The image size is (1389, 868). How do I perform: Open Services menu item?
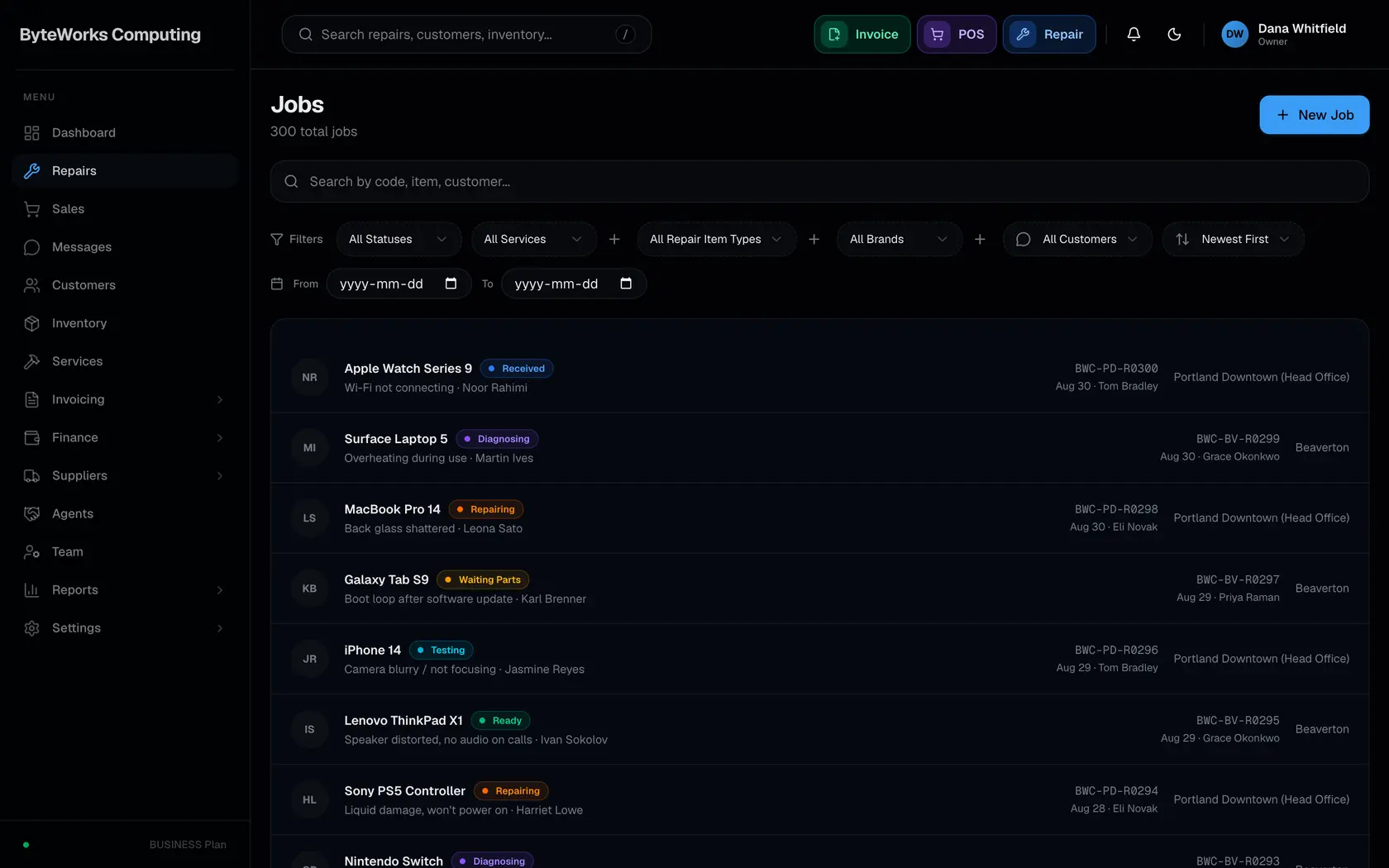(125, 361)
